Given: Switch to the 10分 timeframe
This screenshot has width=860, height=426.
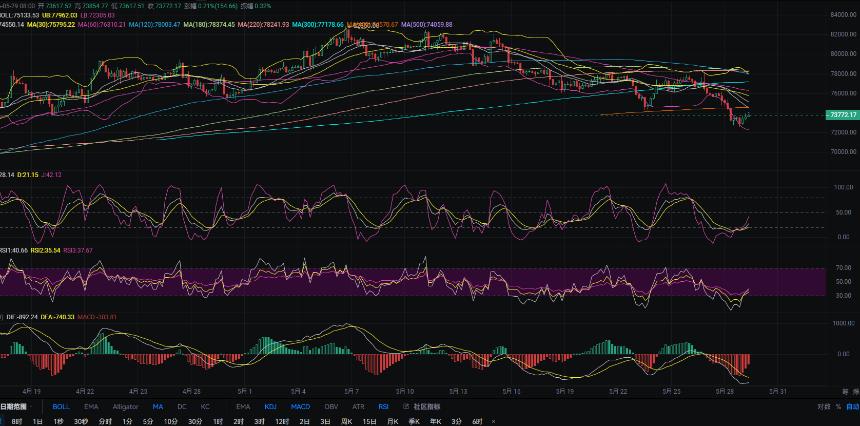Looking at the screenshot, I should pyautogui.click(x=171, y=421).
